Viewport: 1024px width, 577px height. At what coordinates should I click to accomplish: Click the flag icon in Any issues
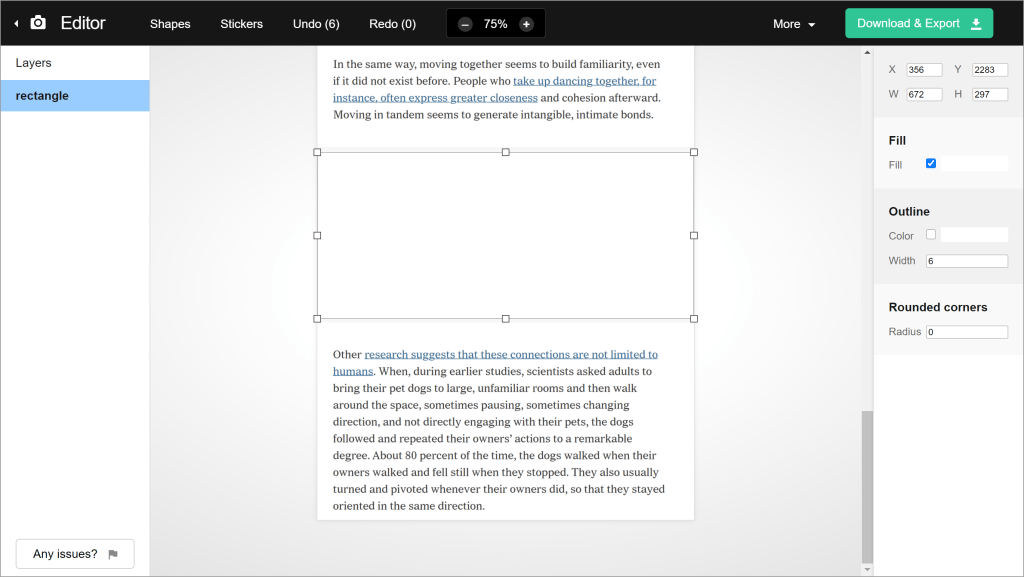[x=113, y=554]
